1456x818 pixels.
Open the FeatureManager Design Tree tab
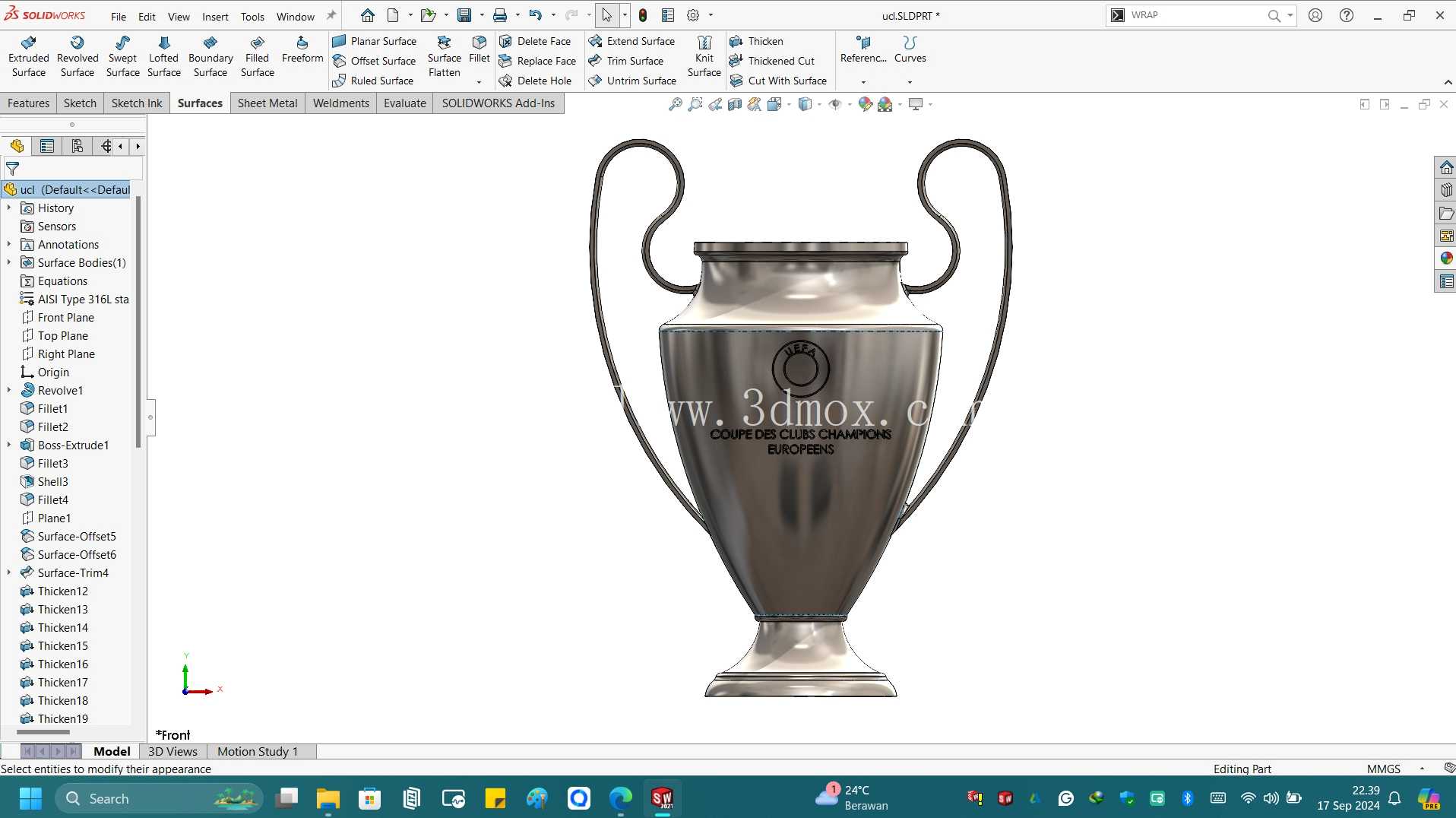tap(17, 146)
